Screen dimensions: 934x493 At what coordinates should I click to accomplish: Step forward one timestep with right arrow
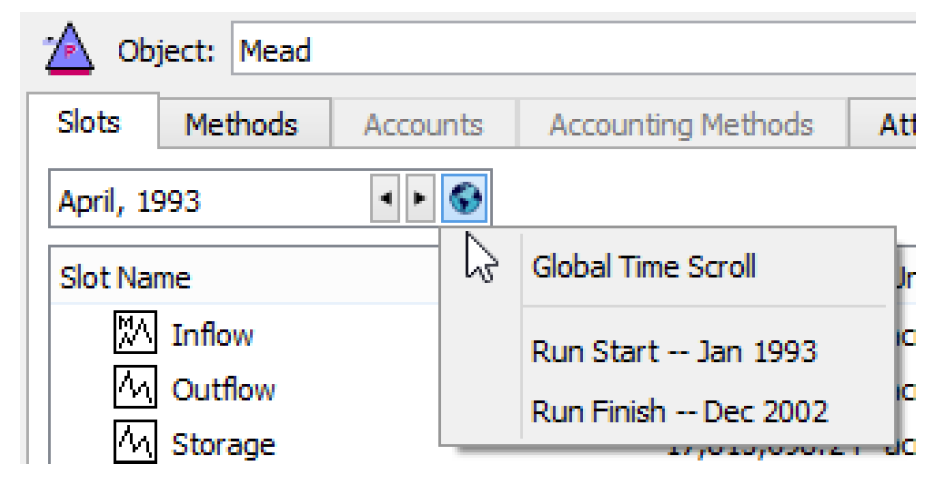coord(419,202)
